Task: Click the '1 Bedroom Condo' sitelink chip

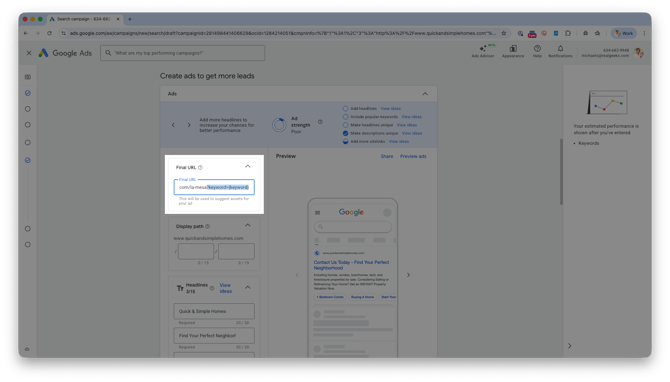Action: coord(330,297)
